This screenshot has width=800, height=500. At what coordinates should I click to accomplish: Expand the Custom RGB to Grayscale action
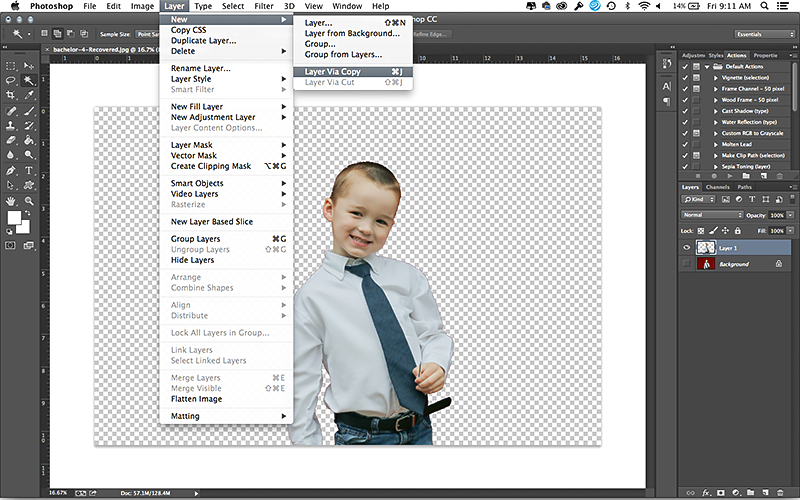click(x=715, y=133)
